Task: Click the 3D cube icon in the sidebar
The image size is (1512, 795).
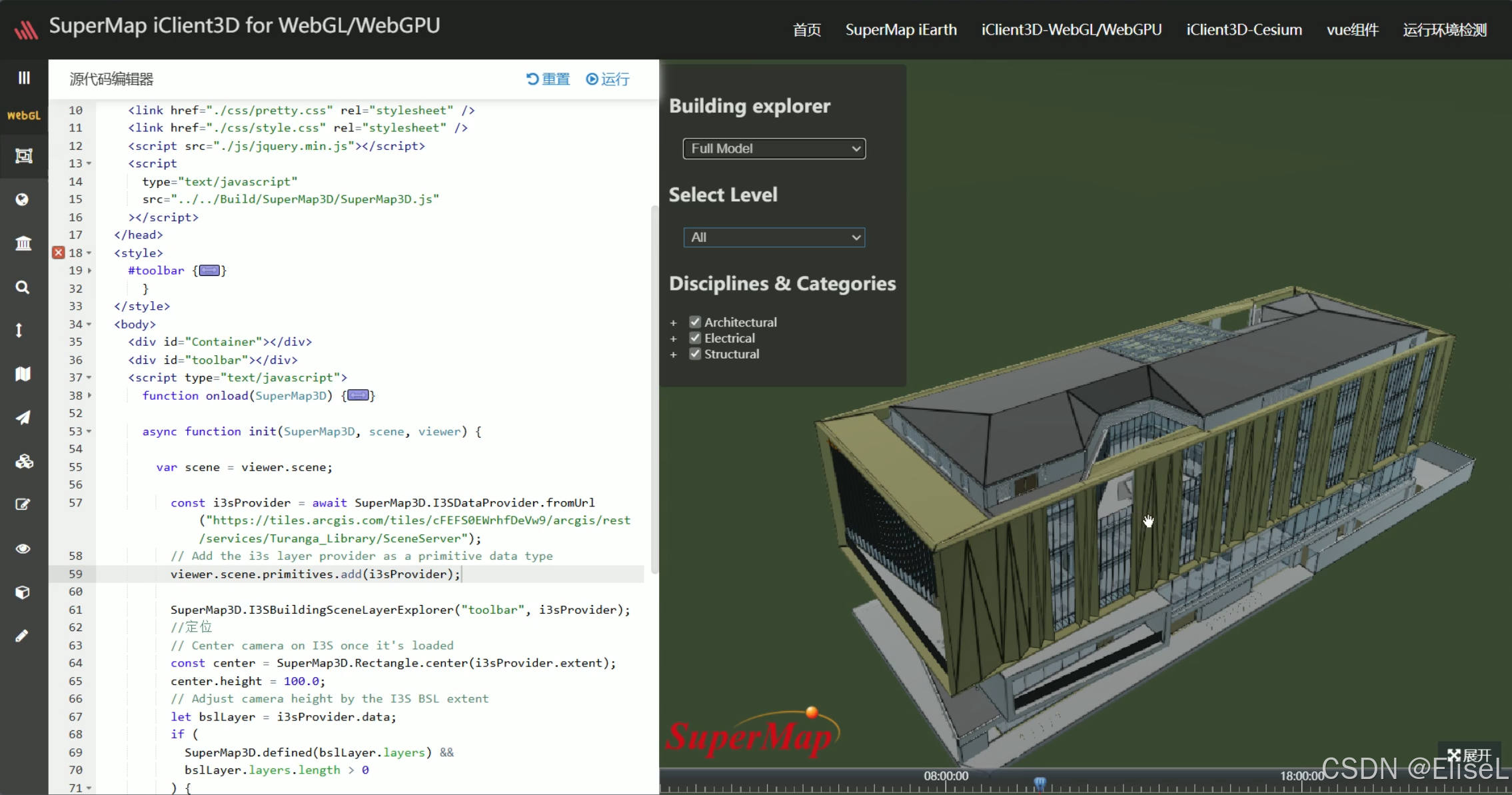Action: tap(23, 592)
